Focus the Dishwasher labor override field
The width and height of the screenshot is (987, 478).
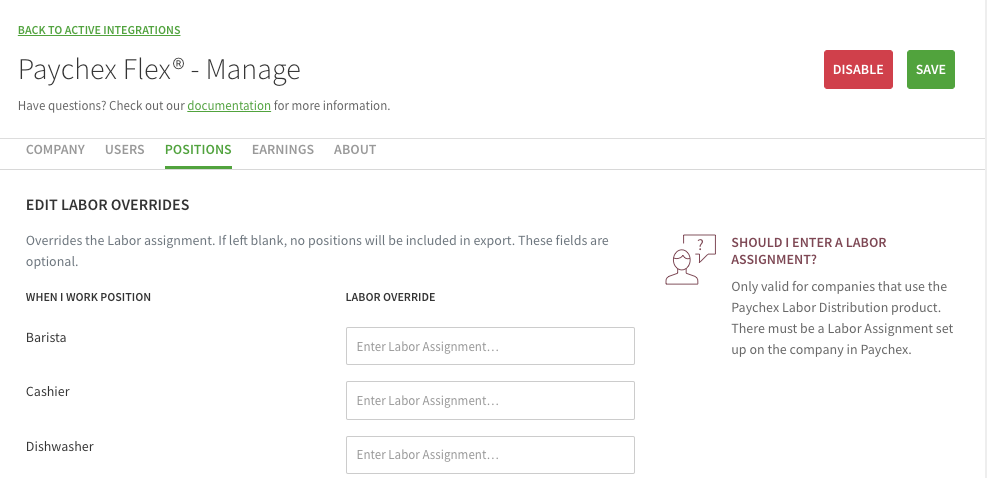point(490,455)
